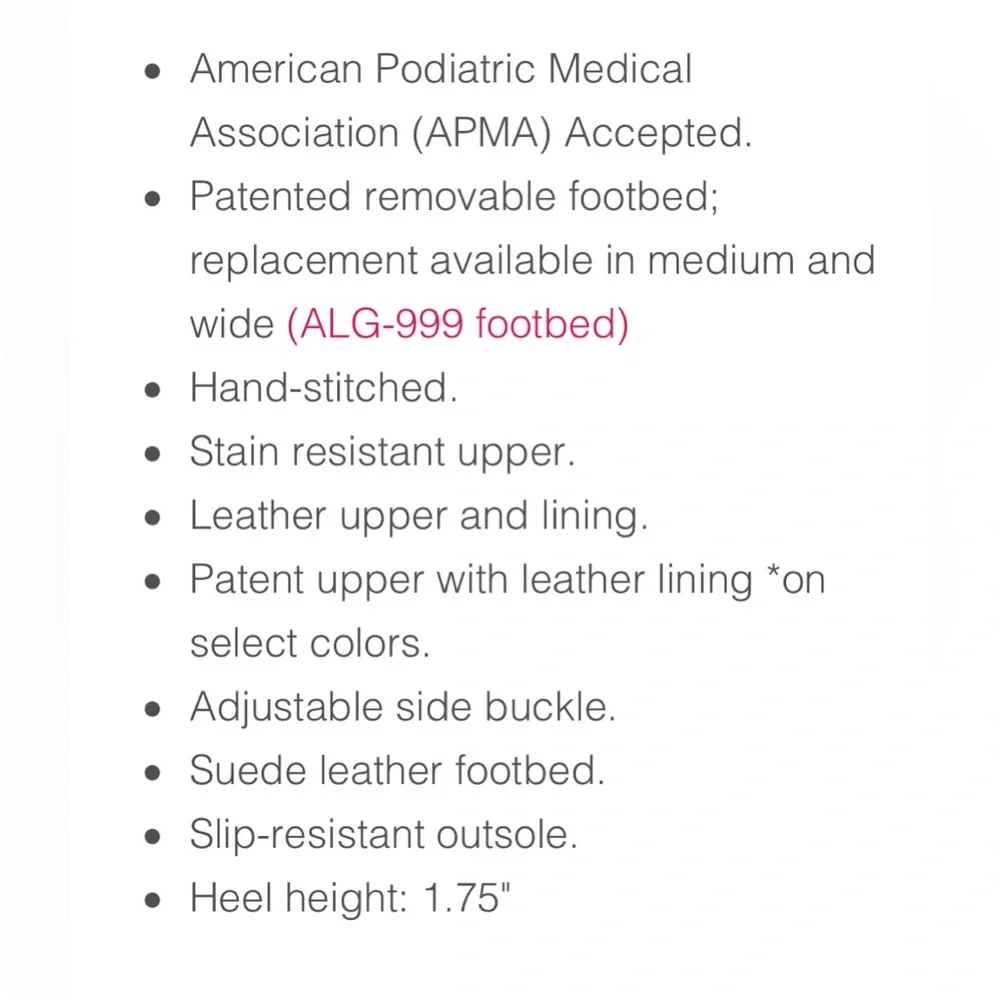Click "Patent upper with leather lining" text

pos(470,580)
